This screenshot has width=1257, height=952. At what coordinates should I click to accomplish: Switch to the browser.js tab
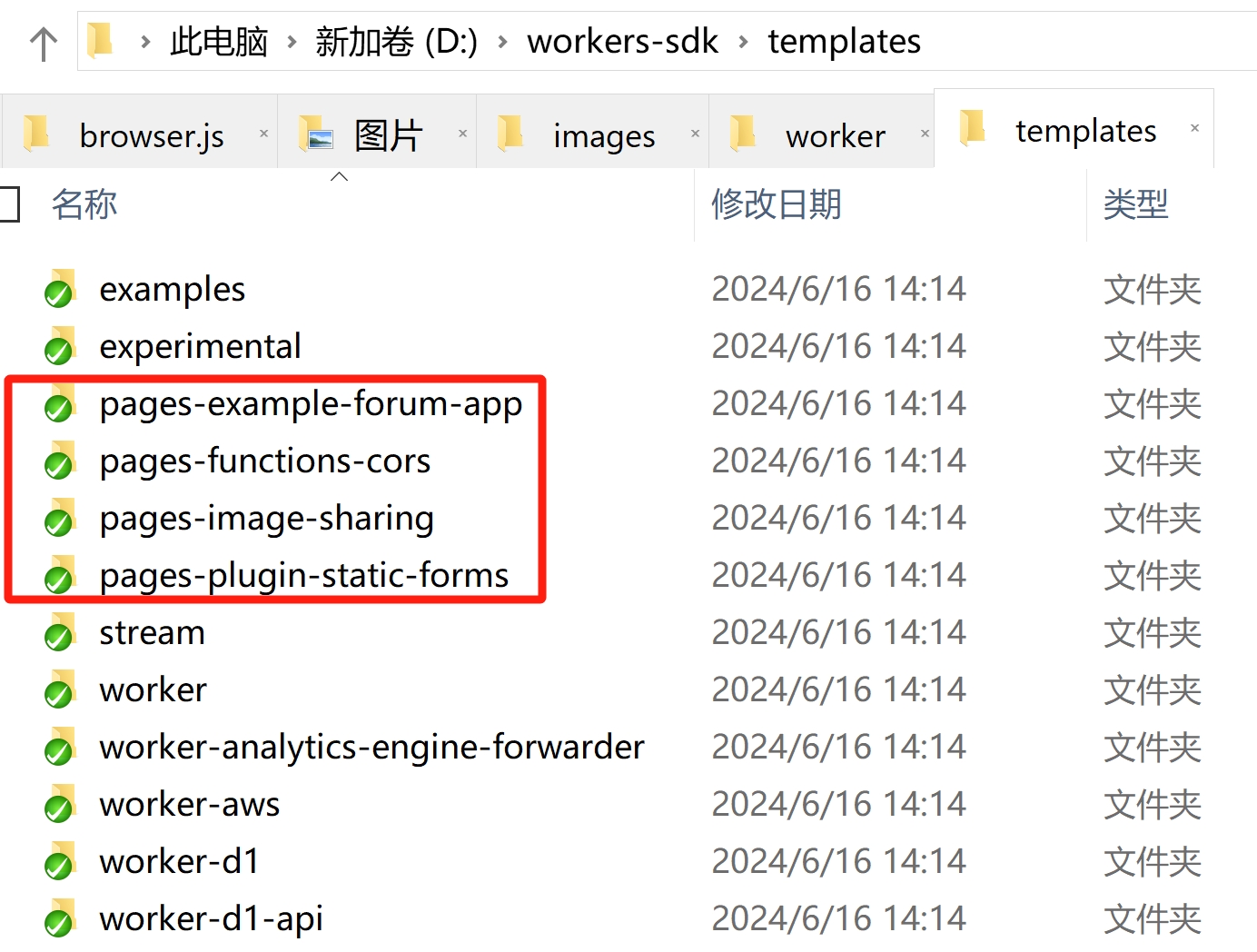pyautogui.click(x=152, y=134)
